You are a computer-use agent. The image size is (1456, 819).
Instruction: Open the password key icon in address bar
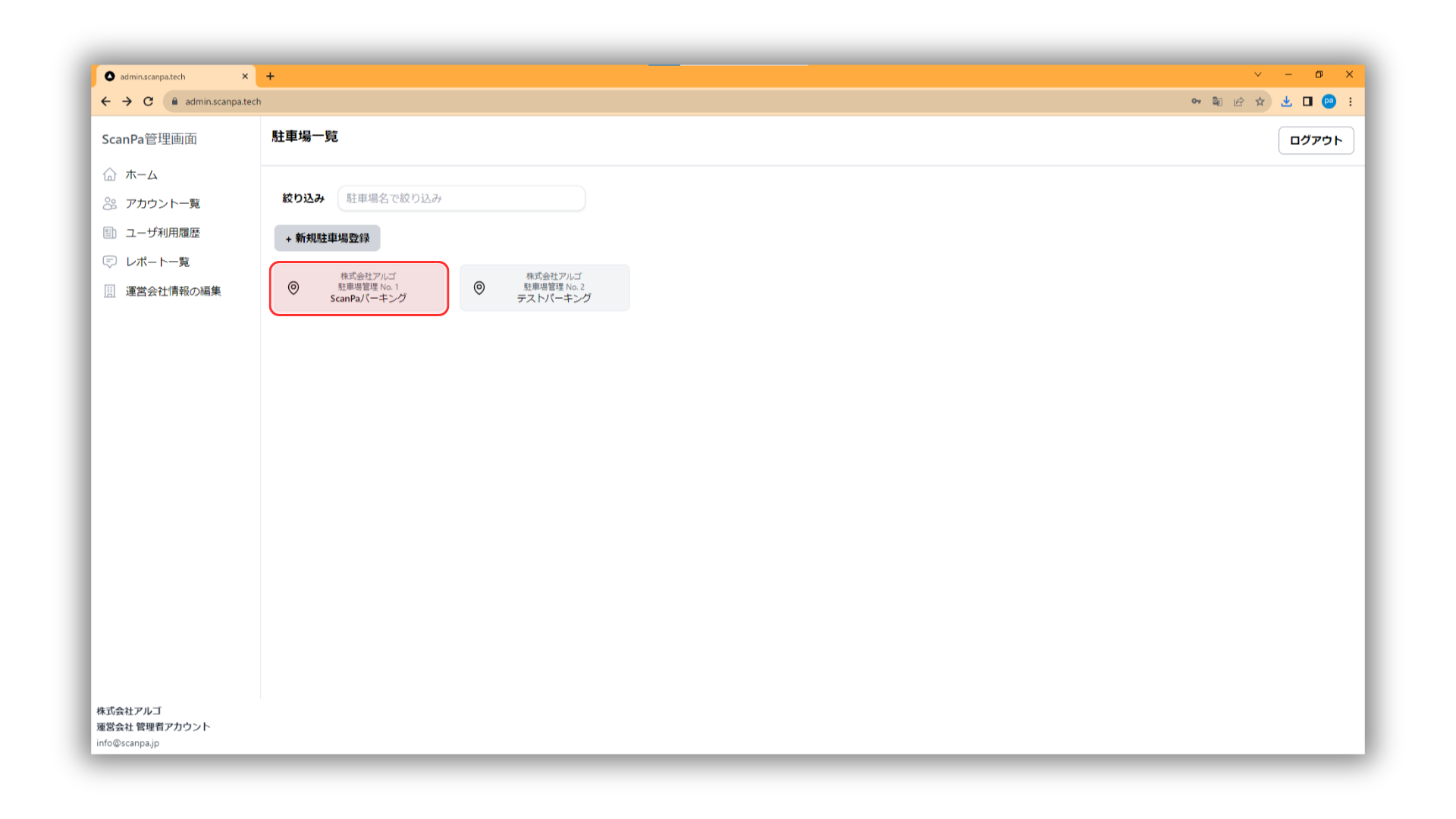[x=1196, y=102]
